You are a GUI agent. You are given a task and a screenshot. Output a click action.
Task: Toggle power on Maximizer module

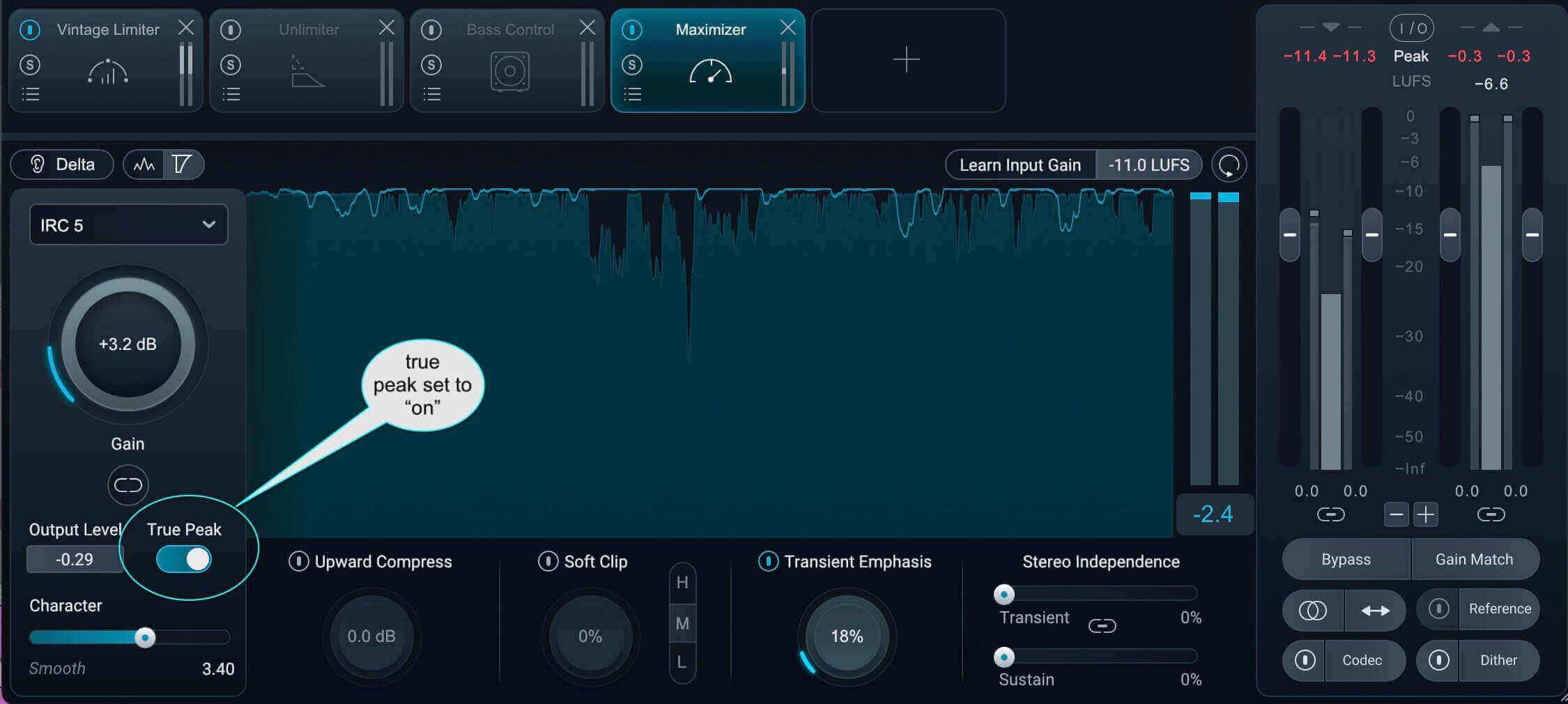click(632, 30)
